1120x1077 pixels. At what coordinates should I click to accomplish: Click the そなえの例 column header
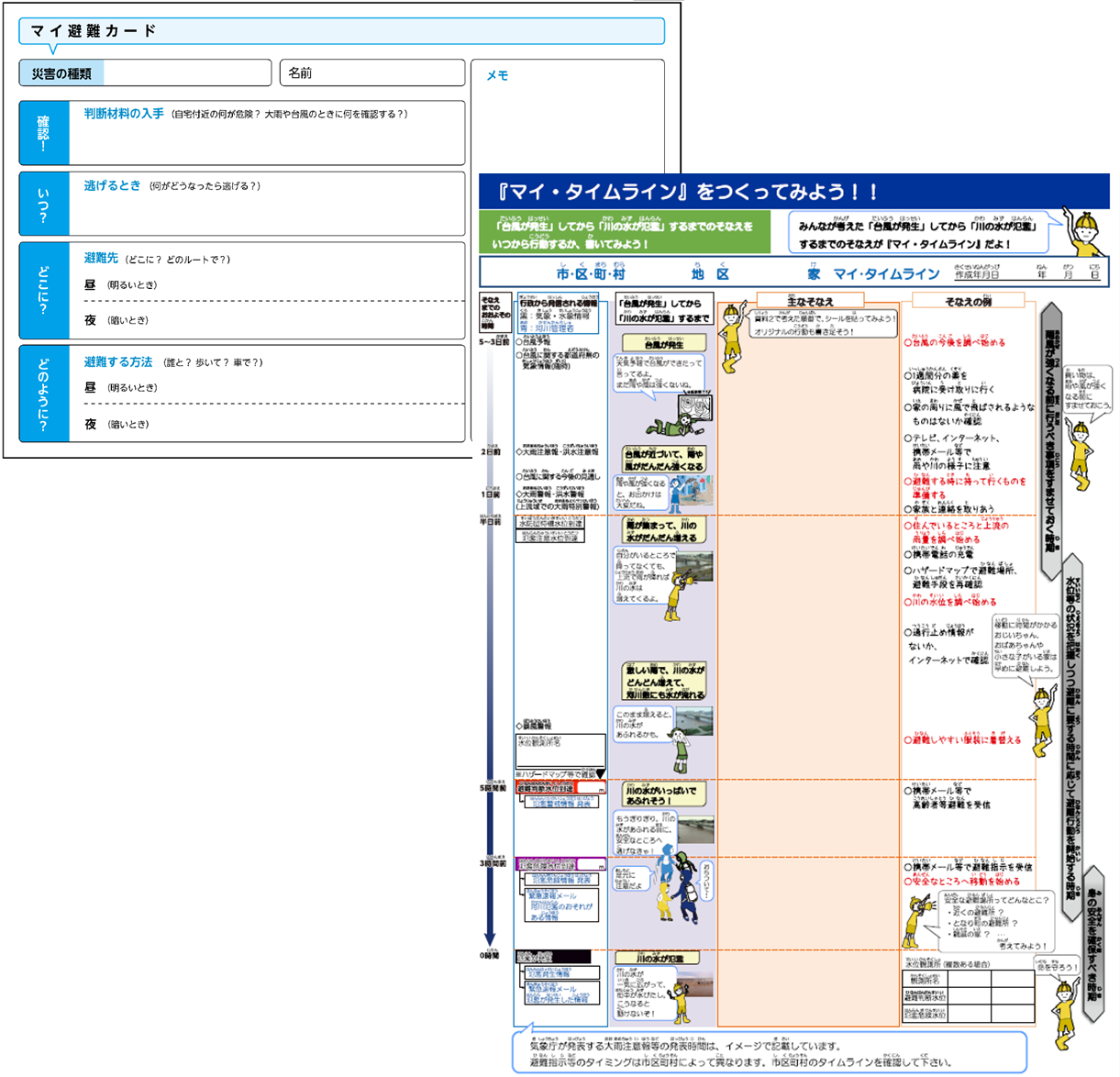tap(968, 301)
